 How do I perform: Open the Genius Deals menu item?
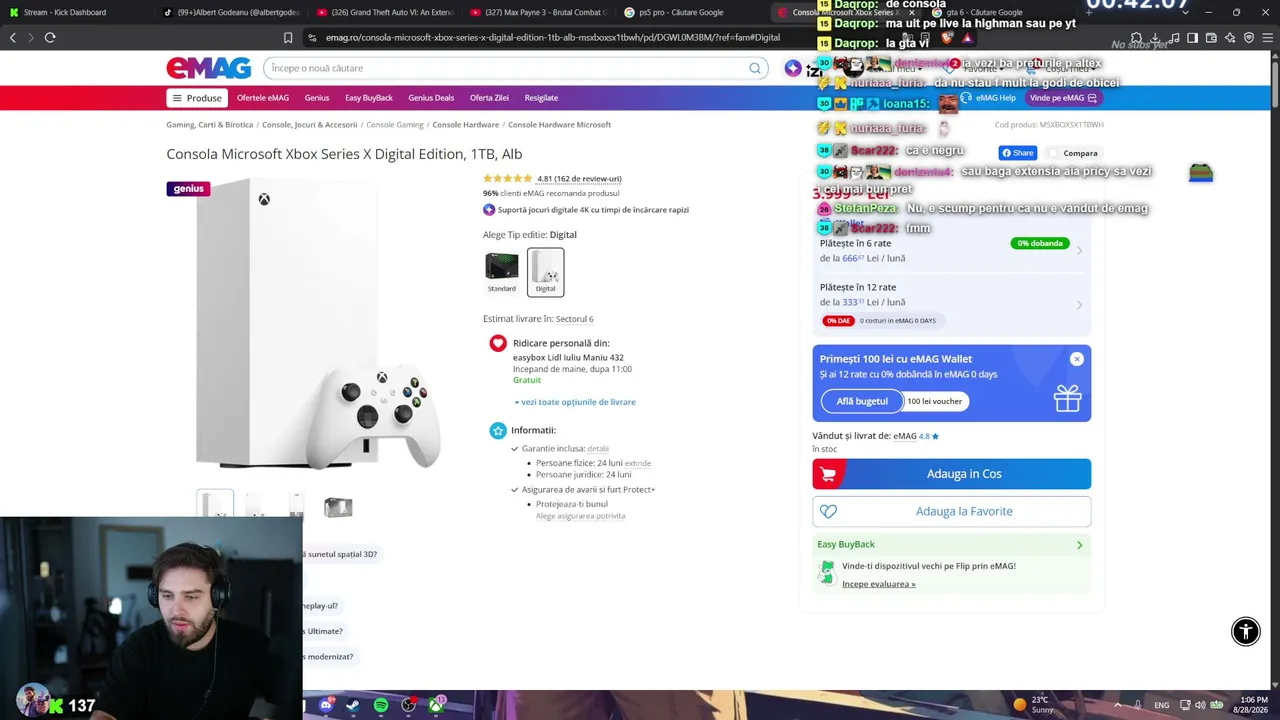431,98
